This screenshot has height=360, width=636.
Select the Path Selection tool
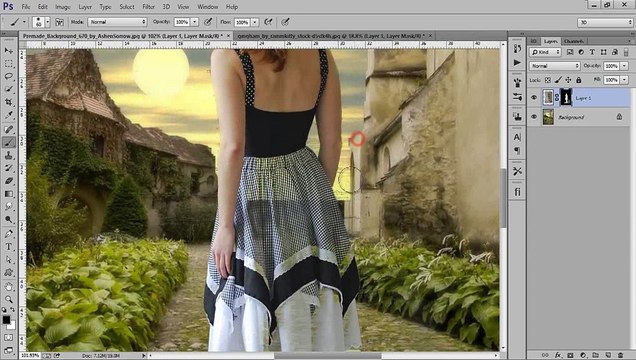(x=9, y=259)
